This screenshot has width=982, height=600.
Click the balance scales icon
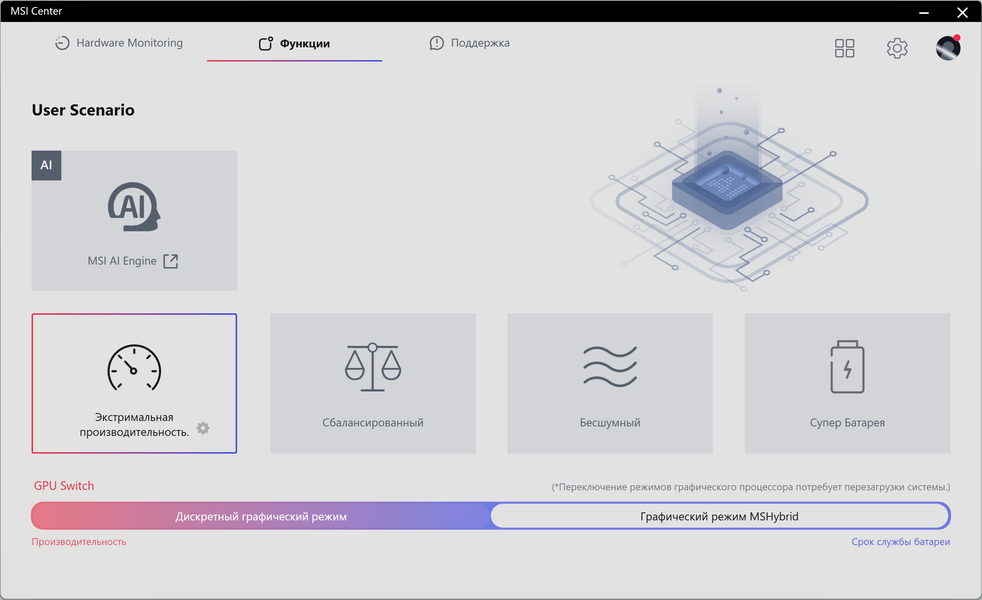tap(373, 367)
